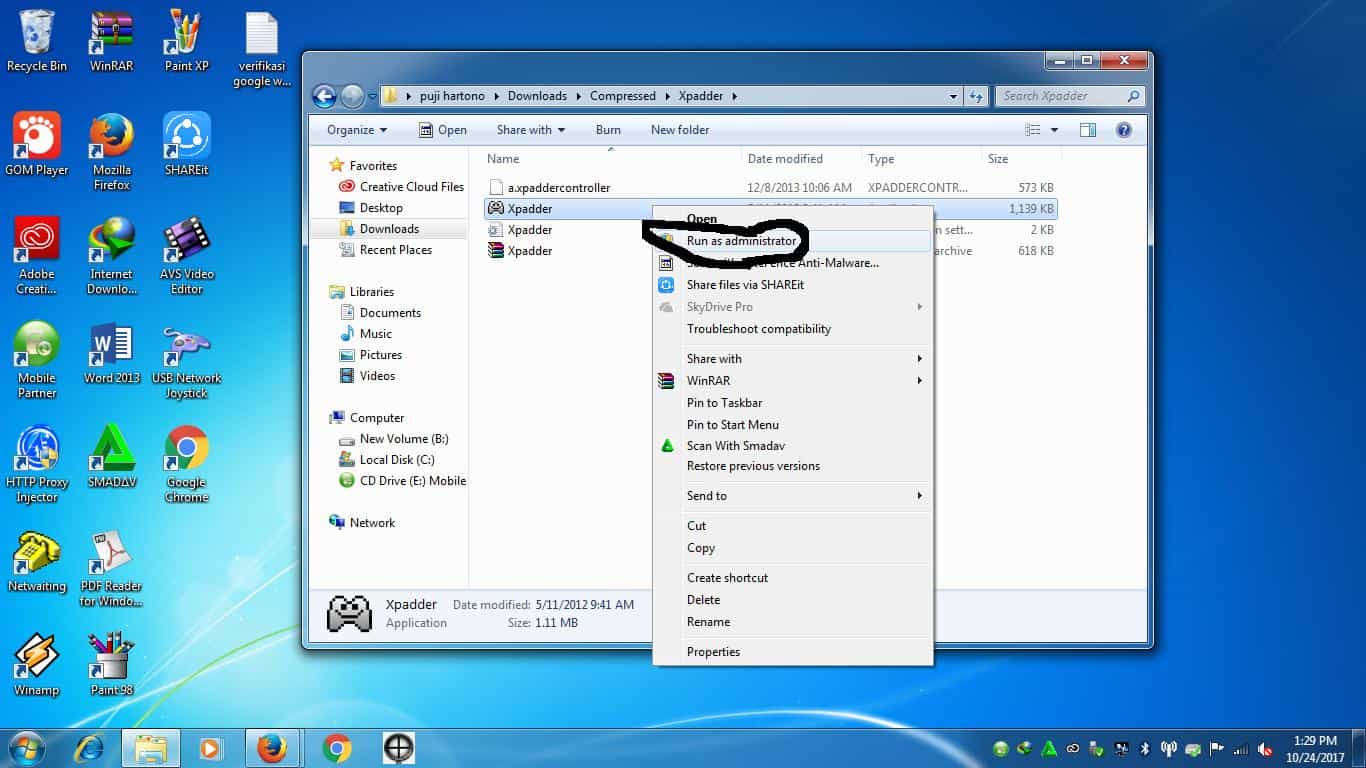Show the preview pane in Explorer

1088,130
